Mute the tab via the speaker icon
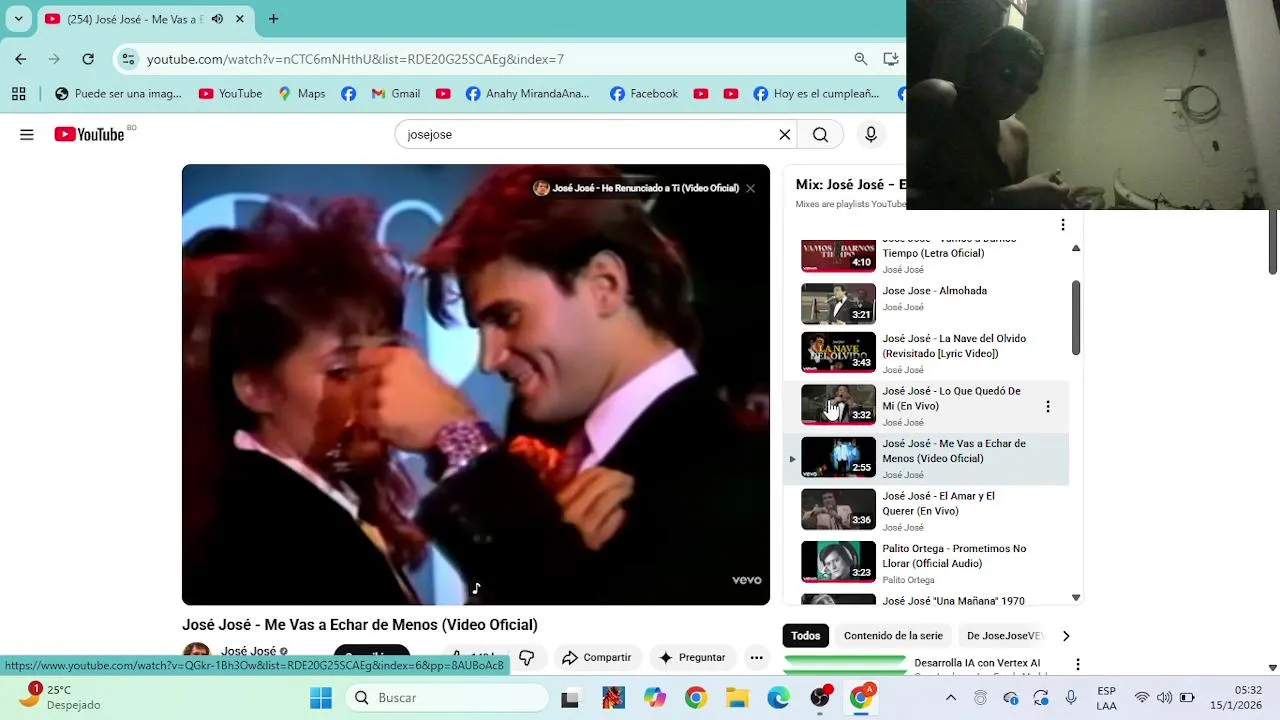This screenshot has width=1280, height=720. (x=217, y=19)
